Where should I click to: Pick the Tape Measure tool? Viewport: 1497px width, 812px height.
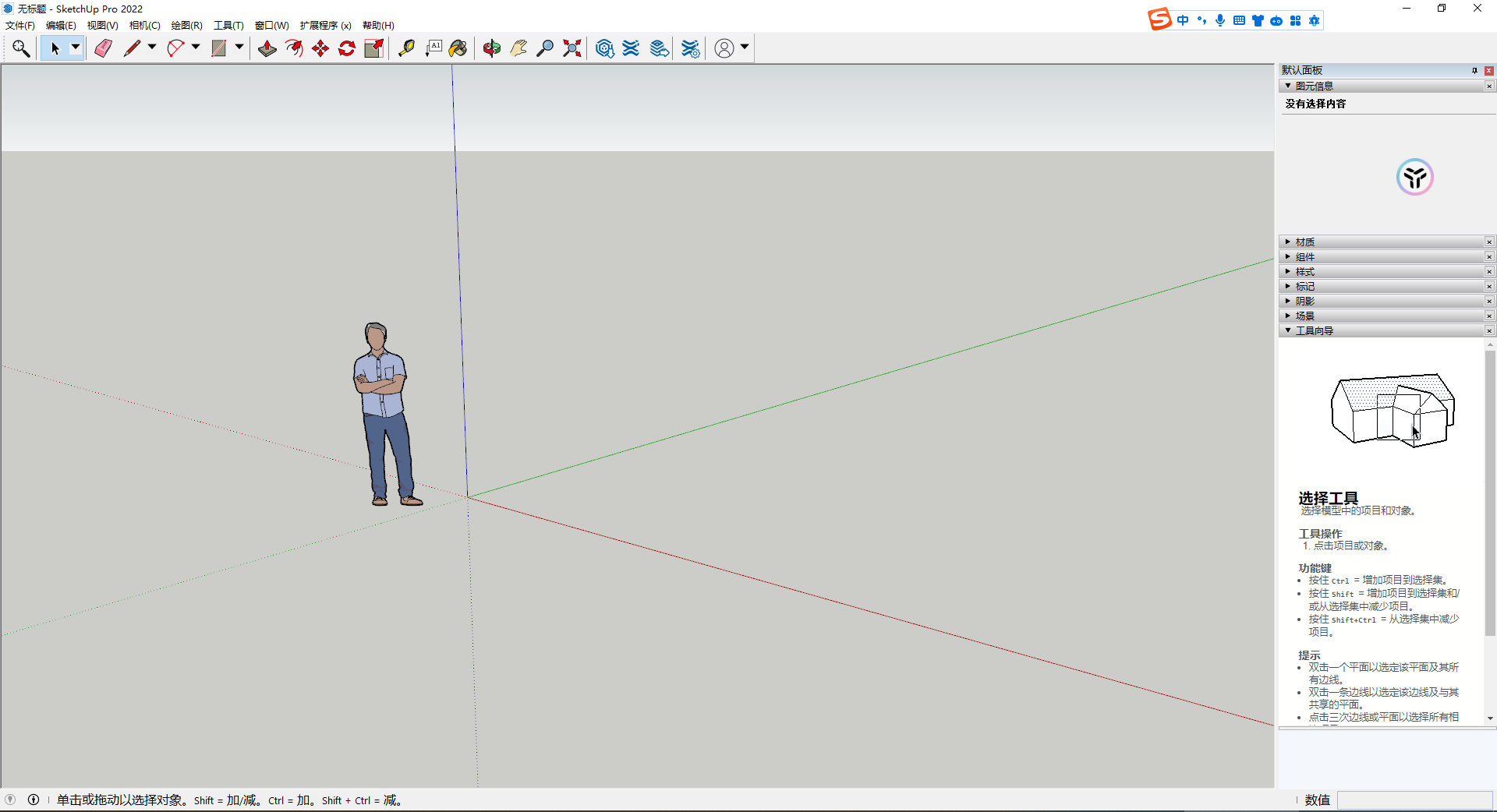406,48
